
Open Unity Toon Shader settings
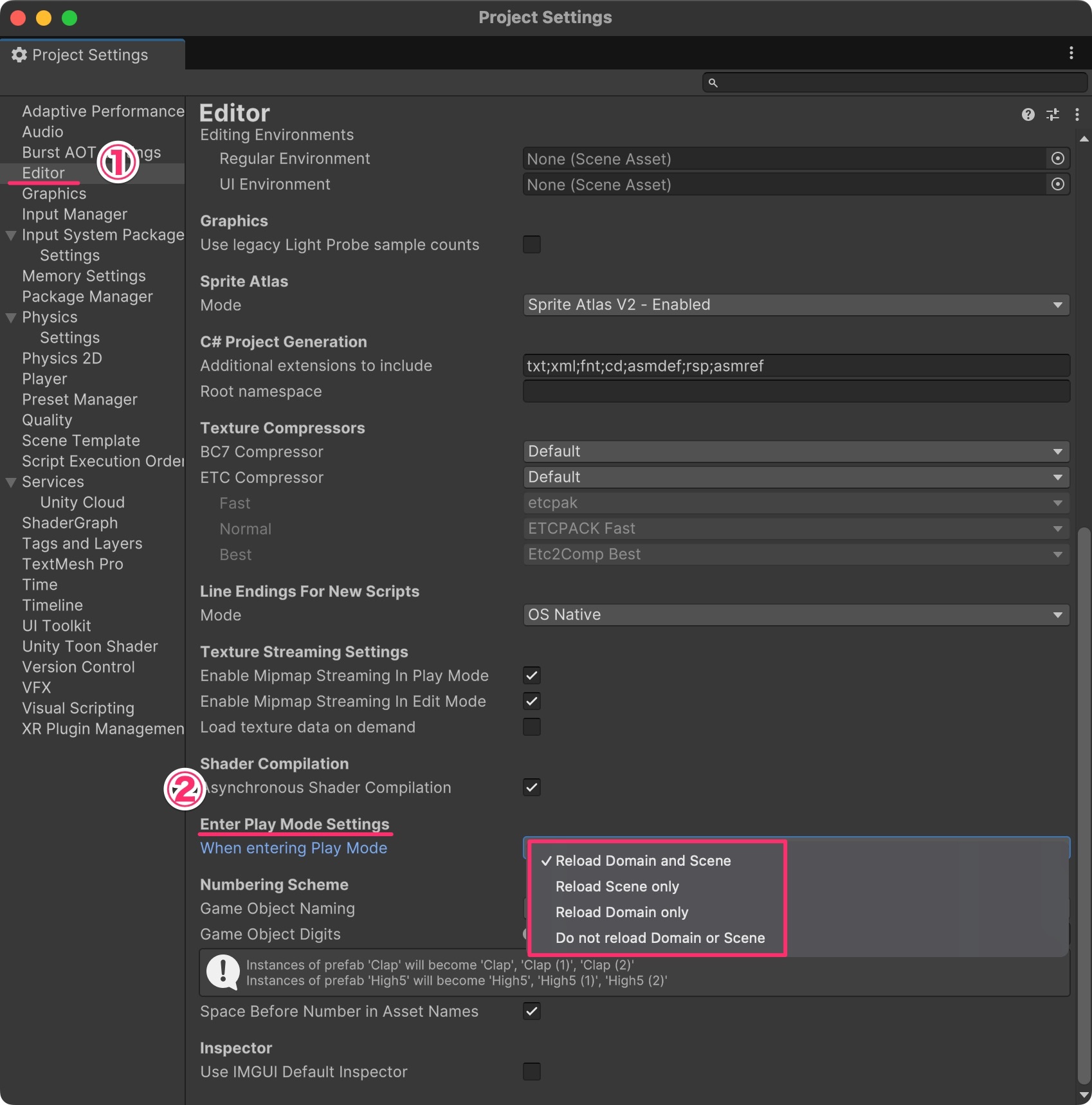90,646
